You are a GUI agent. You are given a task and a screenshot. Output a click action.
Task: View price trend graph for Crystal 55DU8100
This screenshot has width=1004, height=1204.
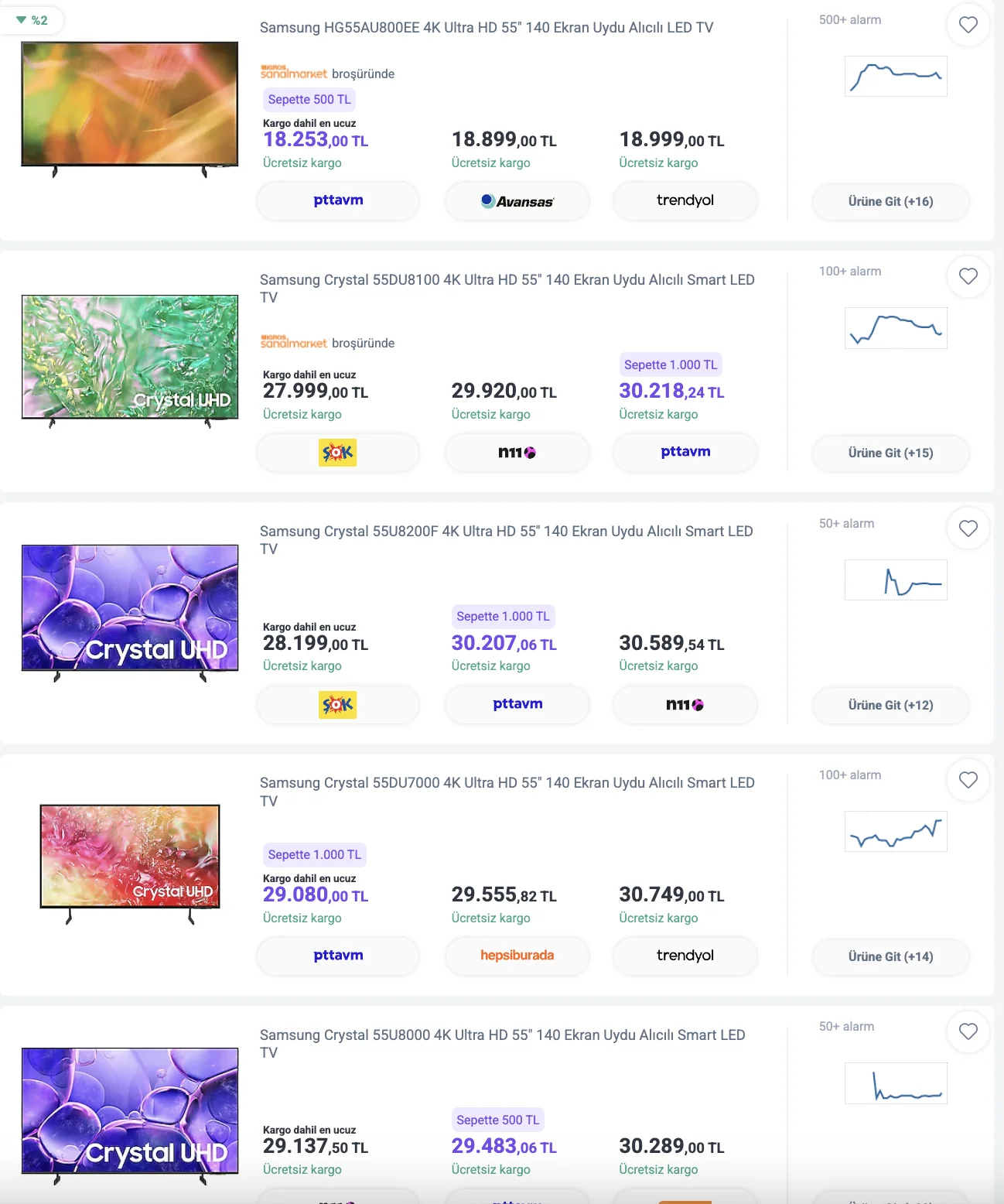coord(896,327)
